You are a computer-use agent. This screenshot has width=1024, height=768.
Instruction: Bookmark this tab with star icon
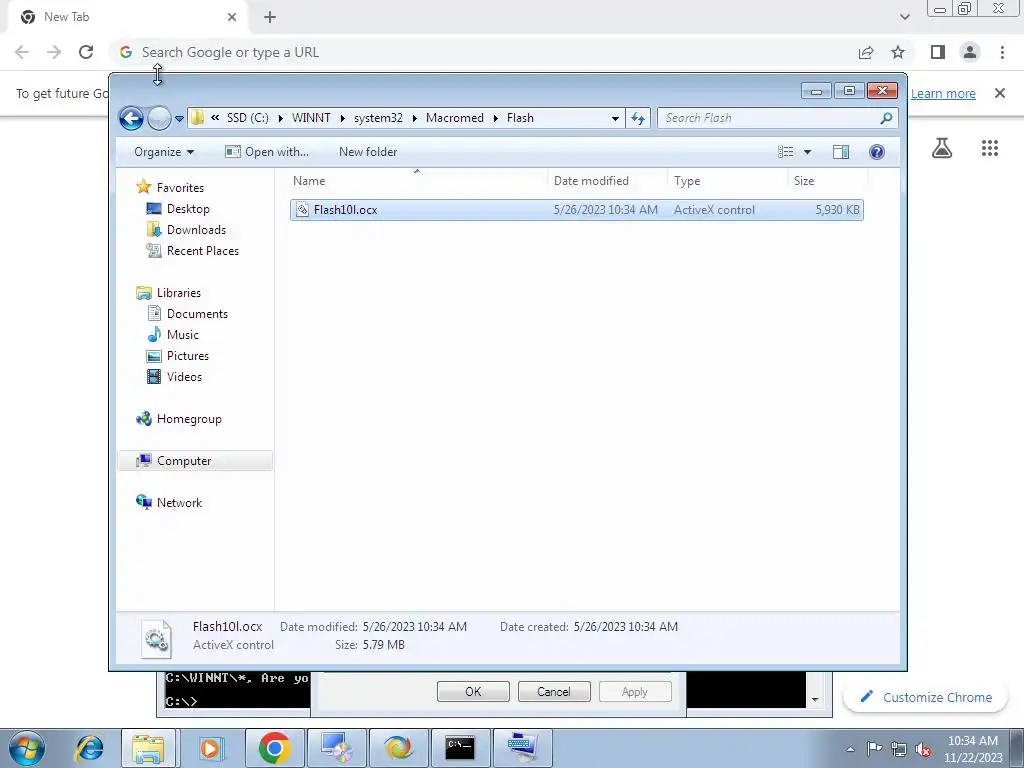pyautogui.click(x=898, y=52)
